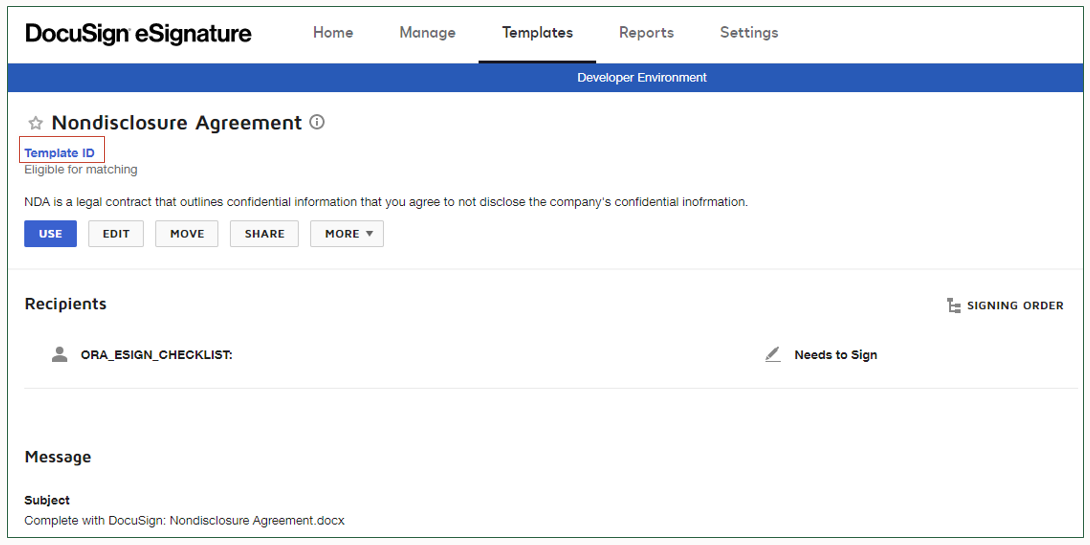Screen dimensions: 1090x545
Task: Select the Templates tab
Action: coord(537,33)
